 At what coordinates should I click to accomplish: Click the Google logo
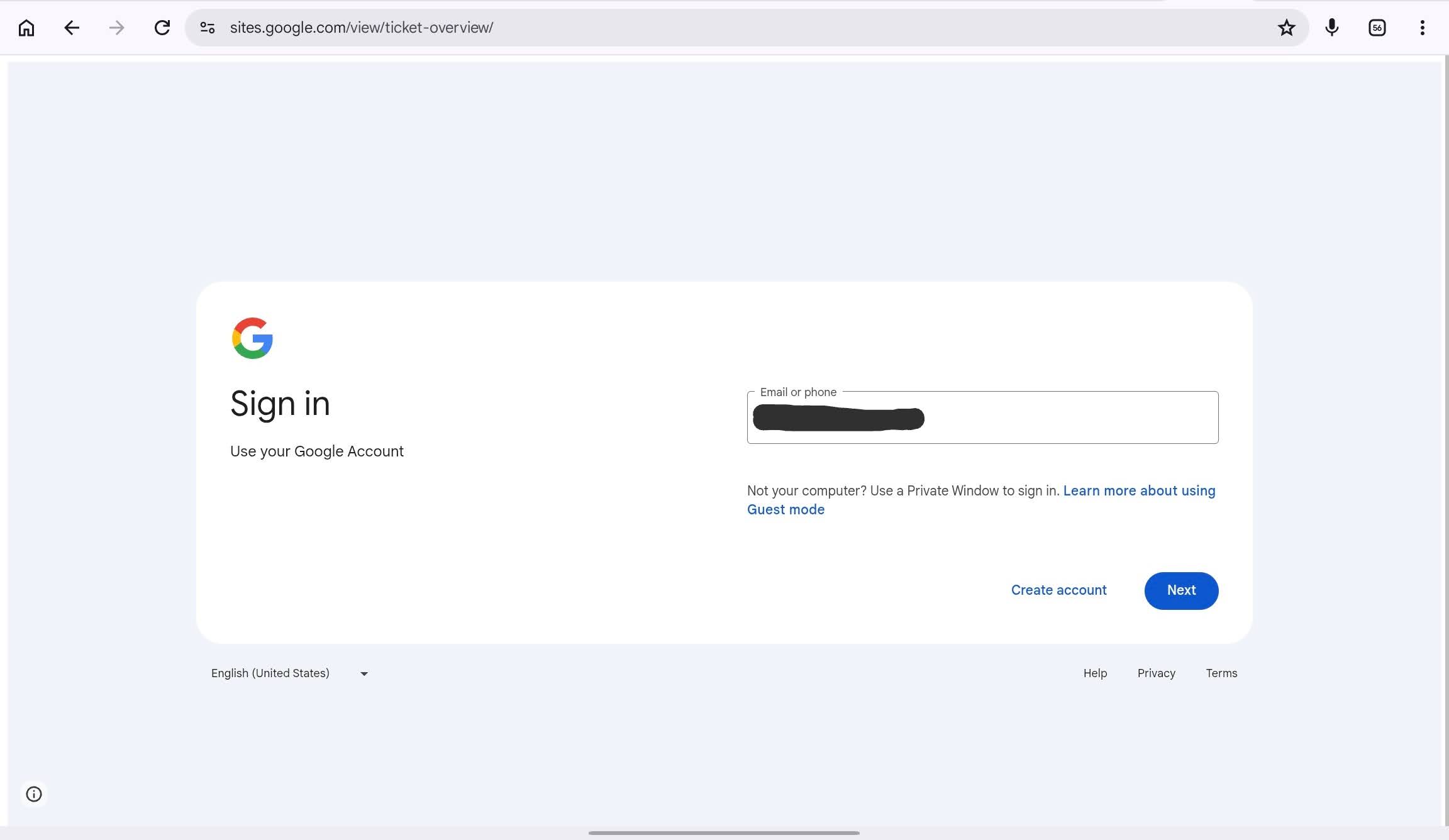pyautogui.click(x=252, y=338)
